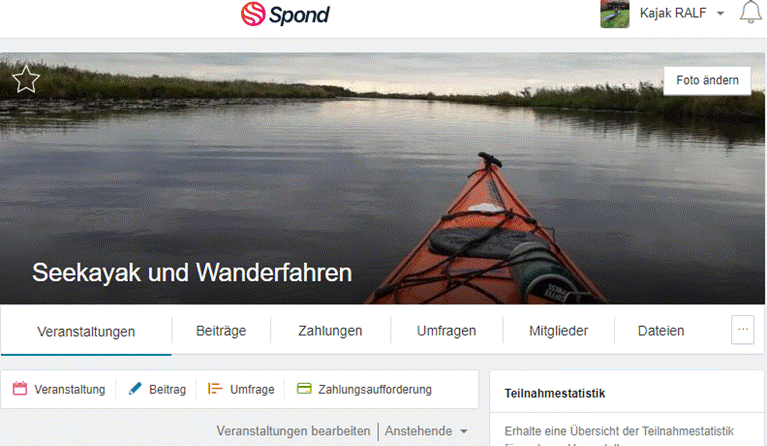
Task: Expand the Anstehende filter dropdown
Action: coord(426,431)
